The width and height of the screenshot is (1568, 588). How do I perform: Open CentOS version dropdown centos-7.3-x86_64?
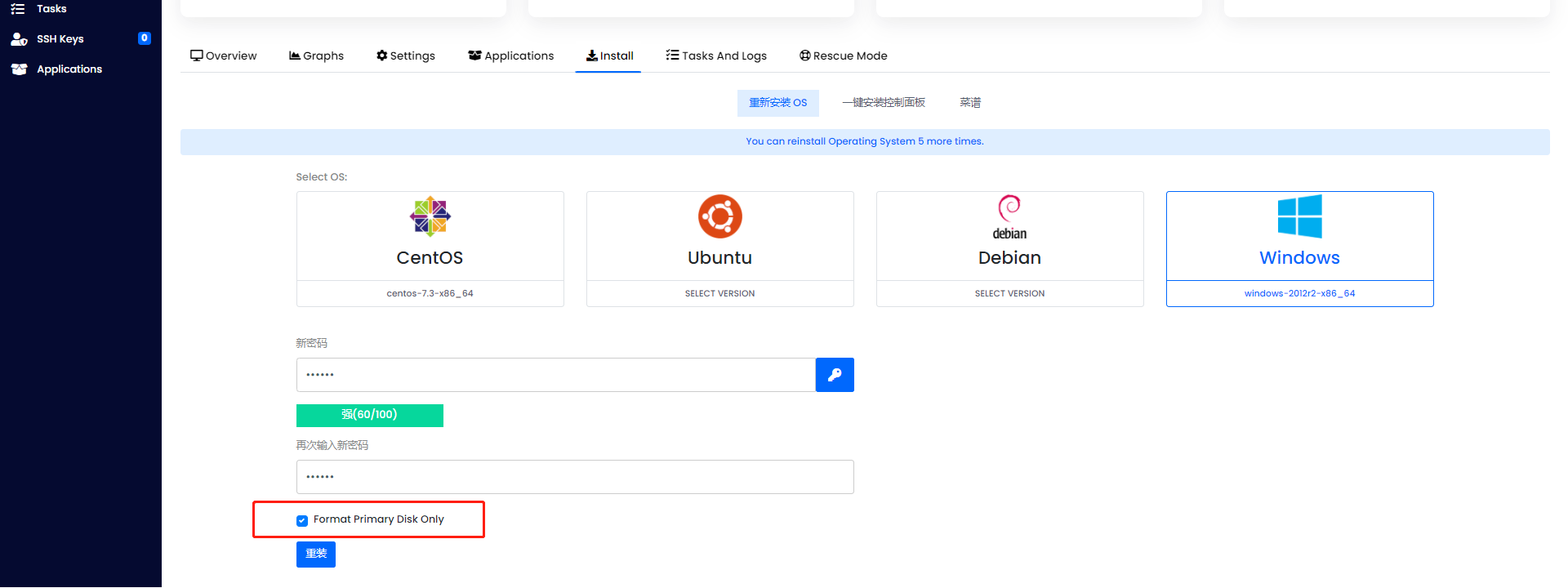coord(430,294)
